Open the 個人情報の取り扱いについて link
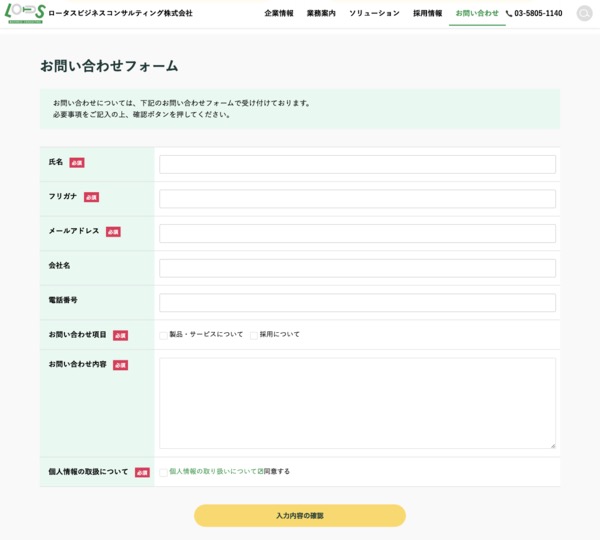The image size is (600, 540). (x=216, y=471)
